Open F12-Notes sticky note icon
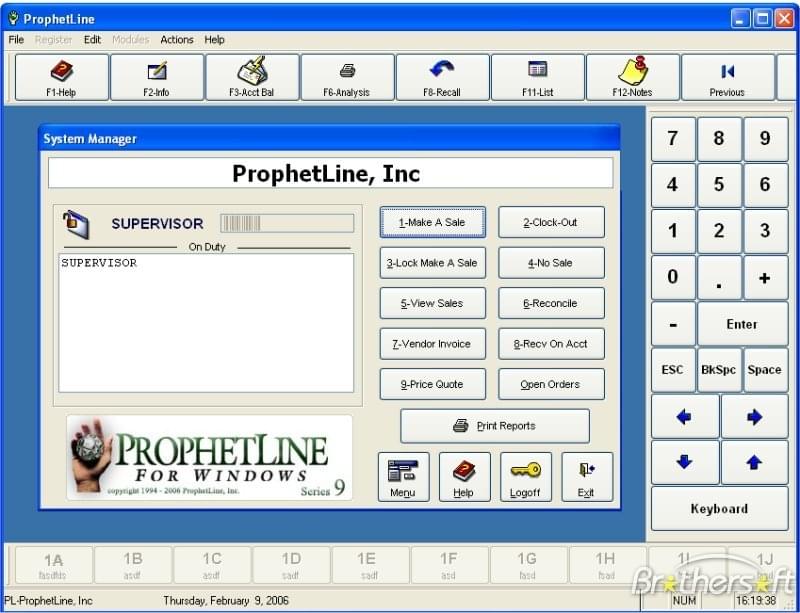800x613 pixels. tap(633, 77)
